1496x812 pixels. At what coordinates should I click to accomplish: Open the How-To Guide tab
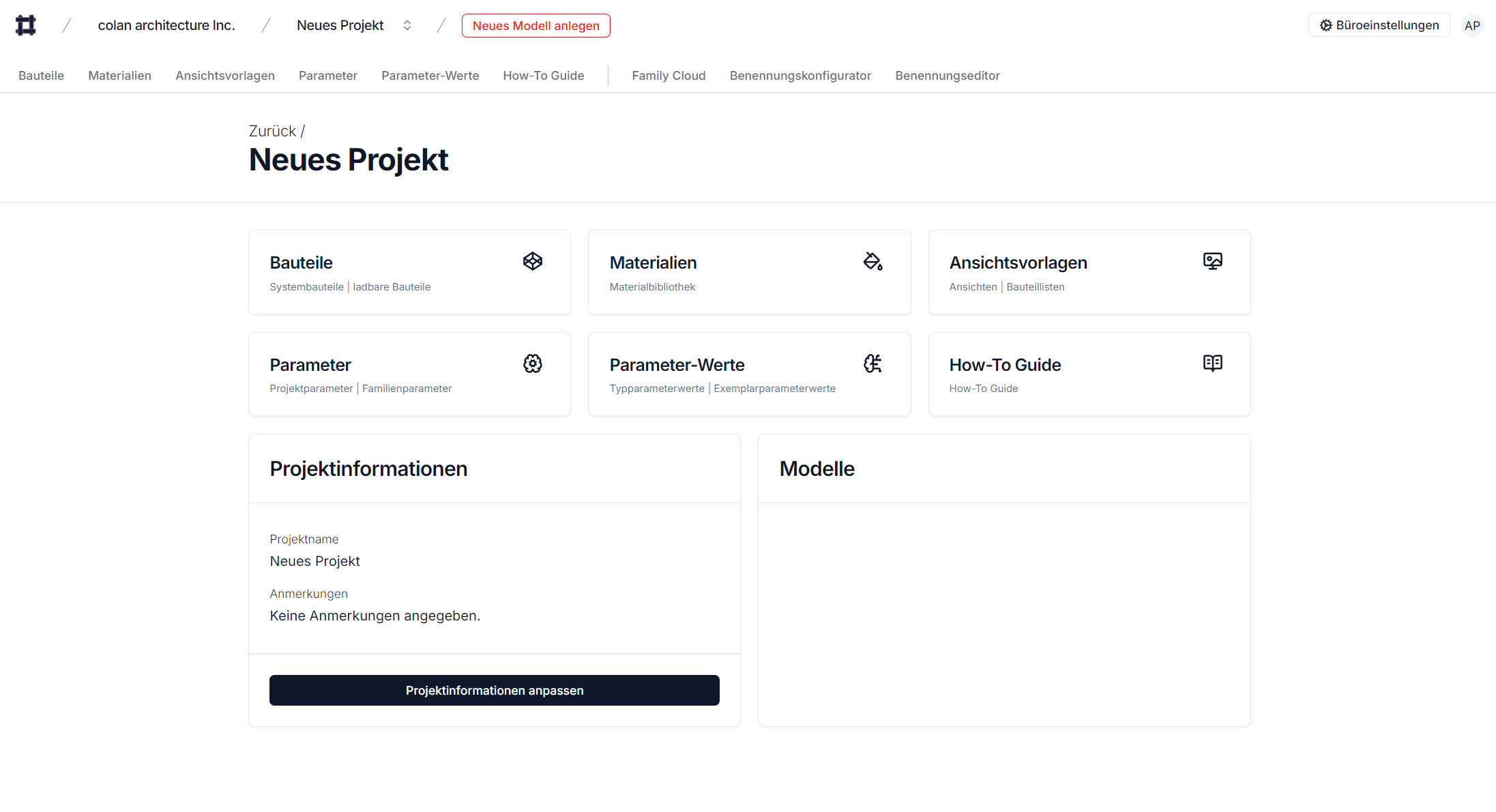tap(544, 76)
